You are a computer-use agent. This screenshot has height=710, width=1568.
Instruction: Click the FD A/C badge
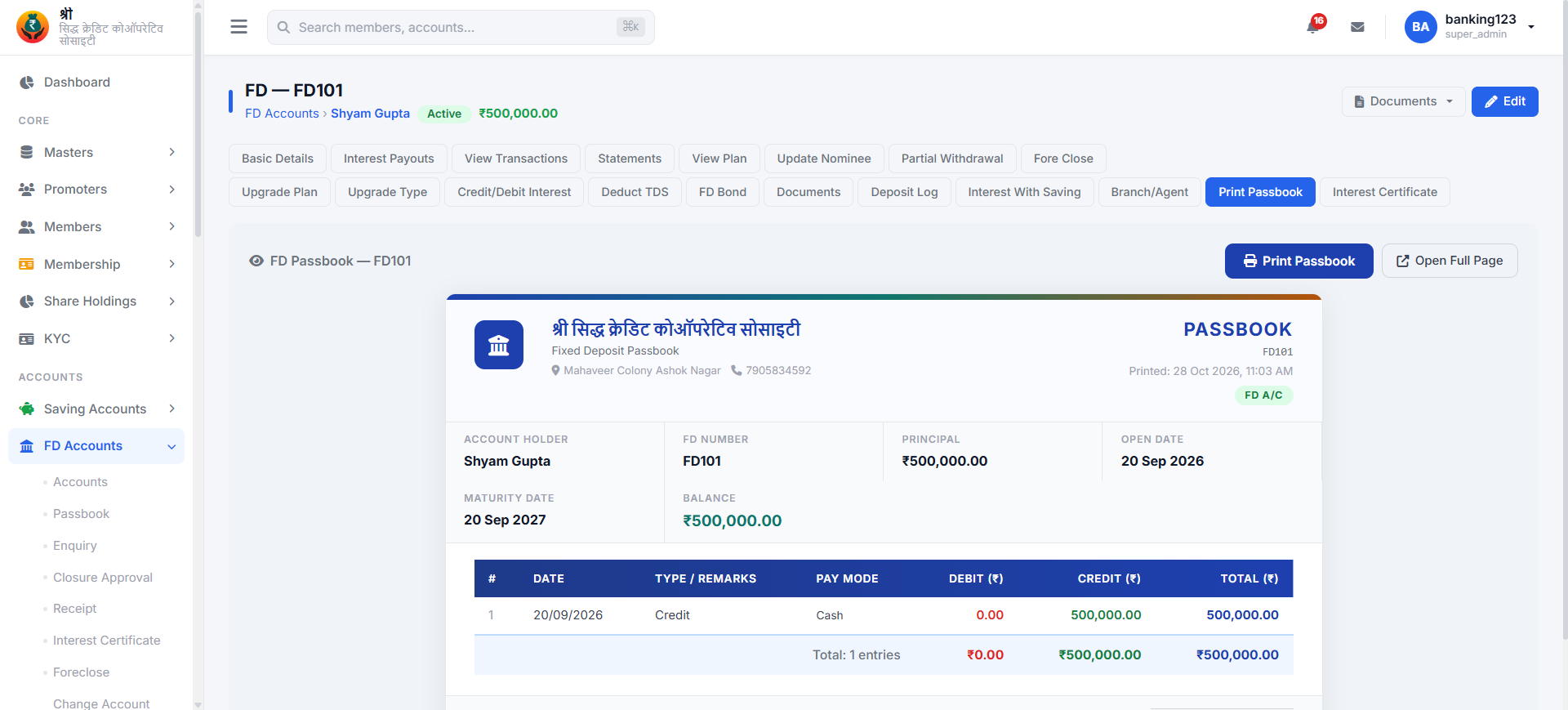(1263, 395)
